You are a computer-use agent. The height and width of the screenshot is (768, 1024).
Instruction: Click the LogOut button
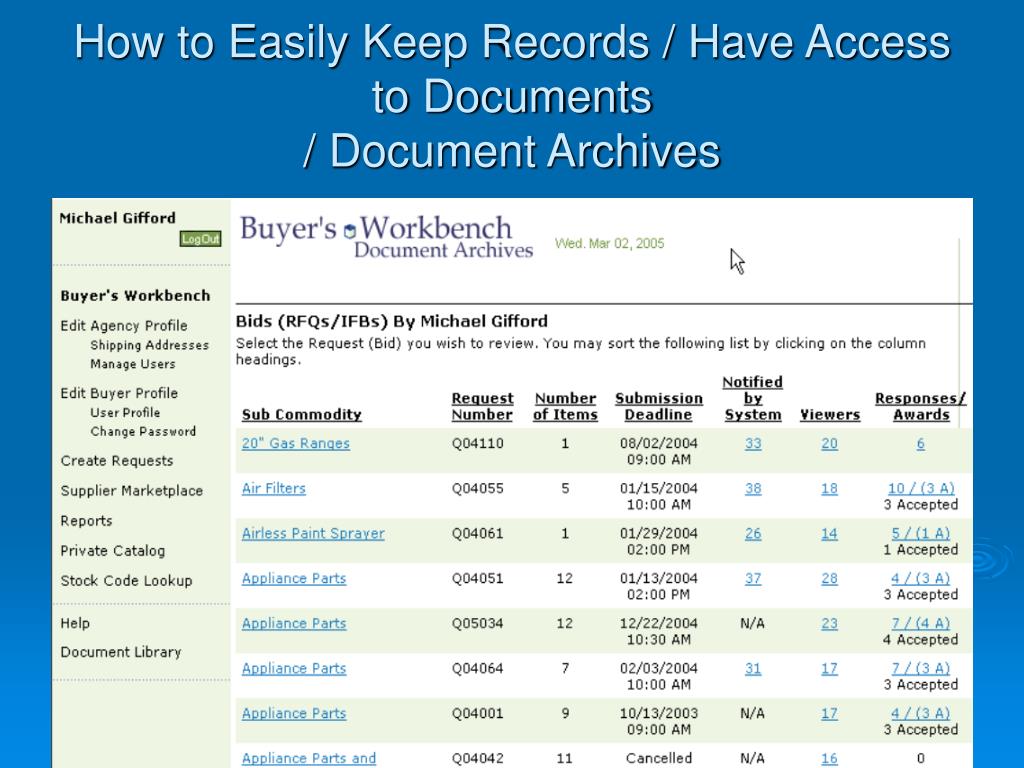click(200, 239)
